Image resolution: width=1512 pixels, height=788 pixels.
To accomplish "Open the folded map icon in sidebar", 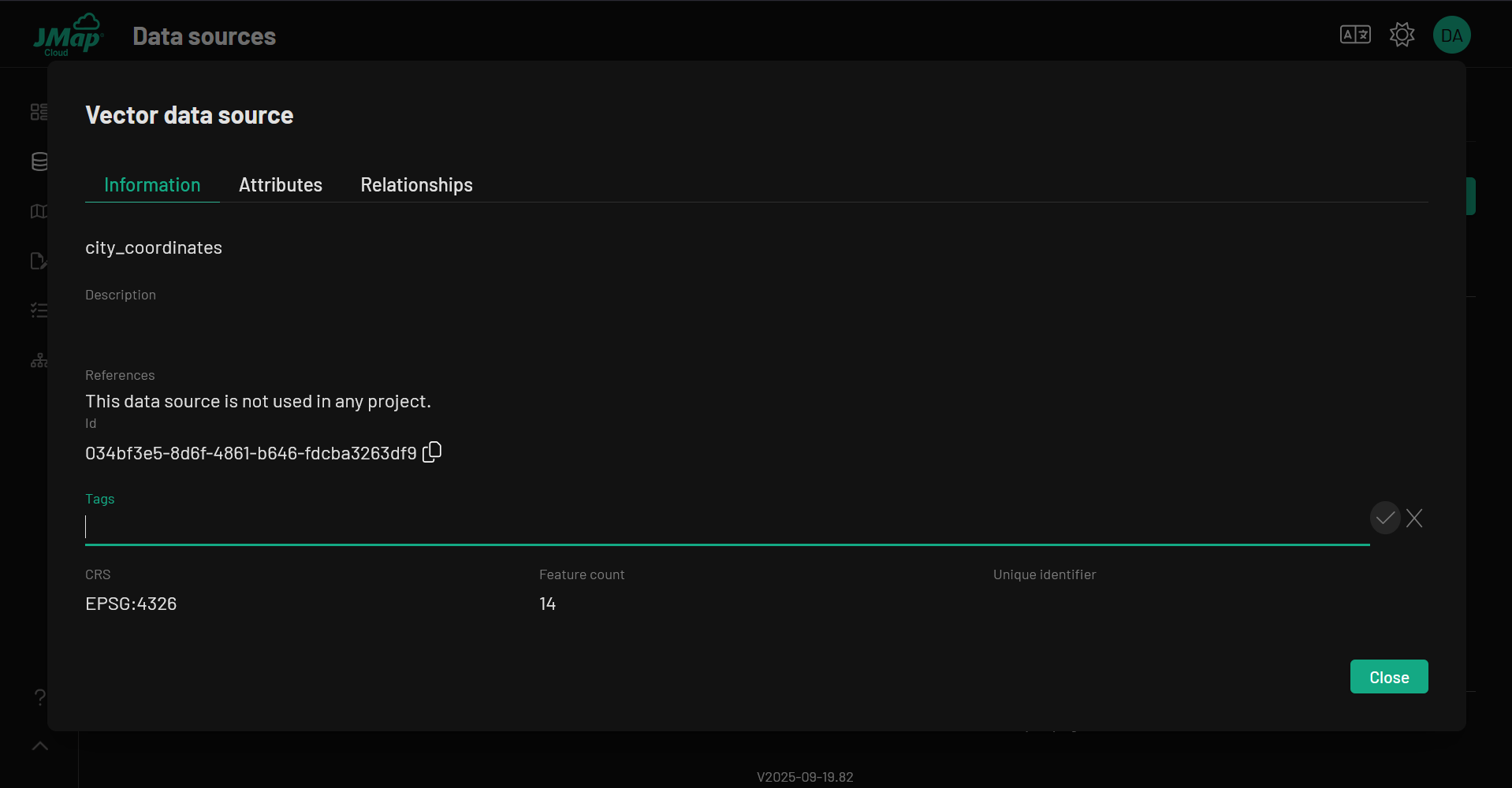I will [x=39, y=211].
